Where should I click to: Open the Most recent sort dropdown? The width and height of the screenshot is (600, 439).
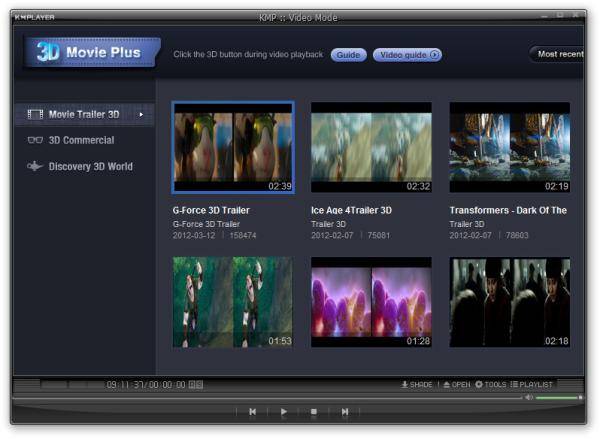pos(558,54)
